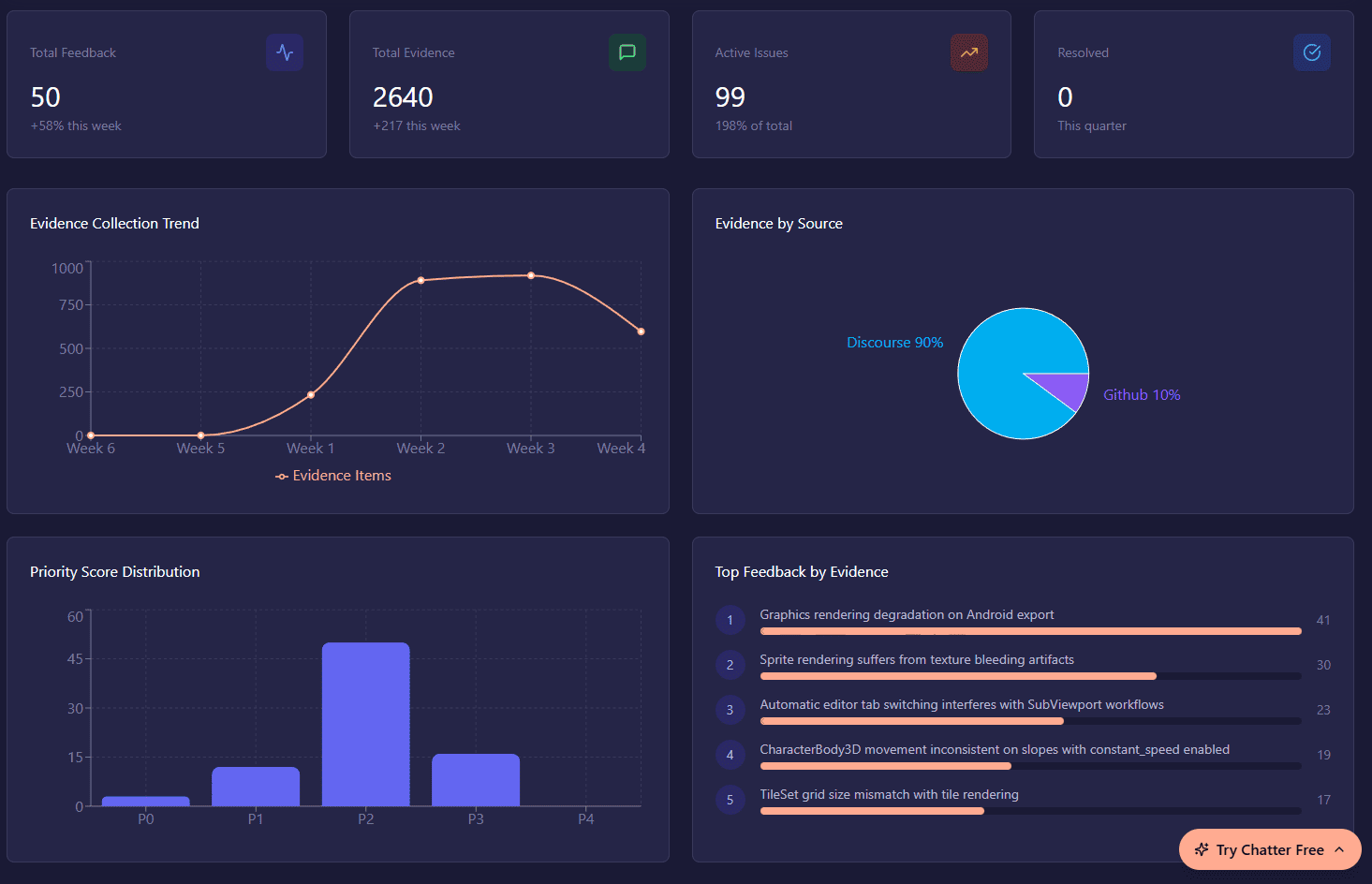Click the Try Chatter Free button
This screenshot has height=884, width=1372.
coord(1269,849)
